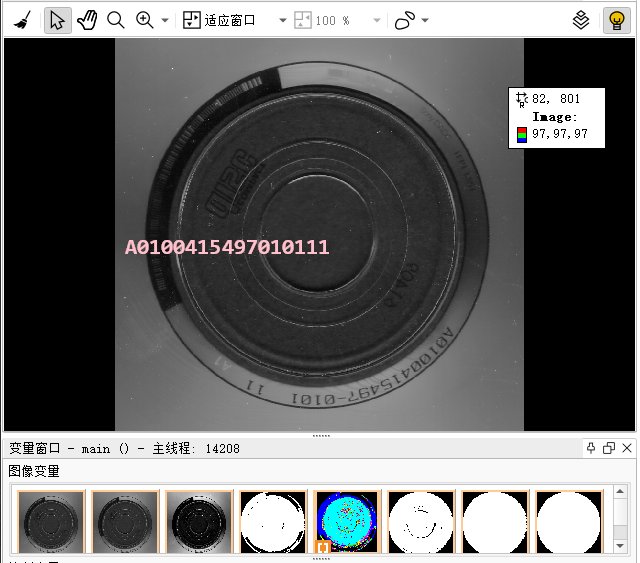Click the thumbnail scrollbar up arrow

point(620,492)
